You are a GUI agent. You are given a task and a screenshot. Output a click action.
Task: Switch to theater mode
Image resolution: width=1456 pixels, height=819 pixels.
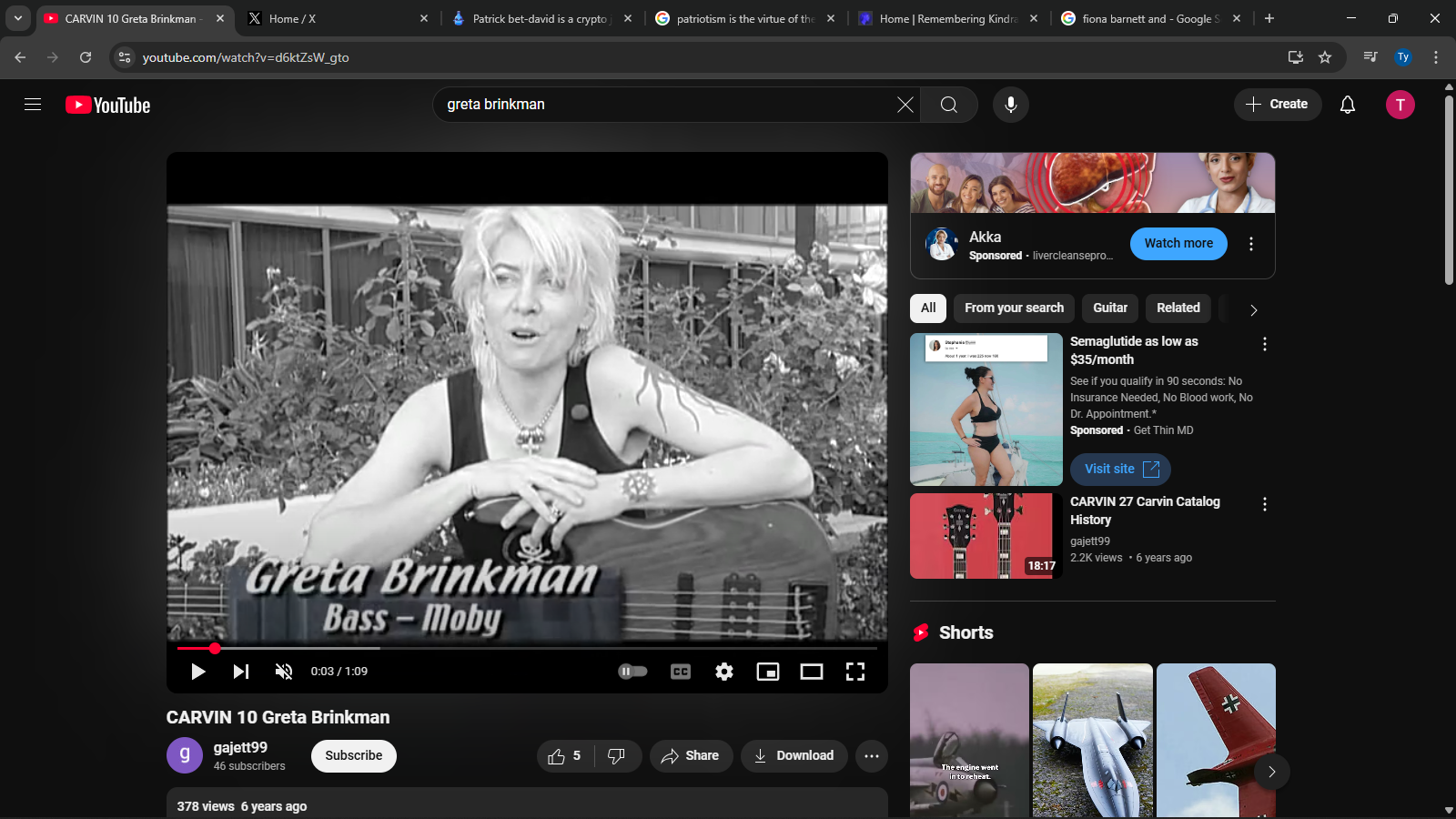click(812, 672)
